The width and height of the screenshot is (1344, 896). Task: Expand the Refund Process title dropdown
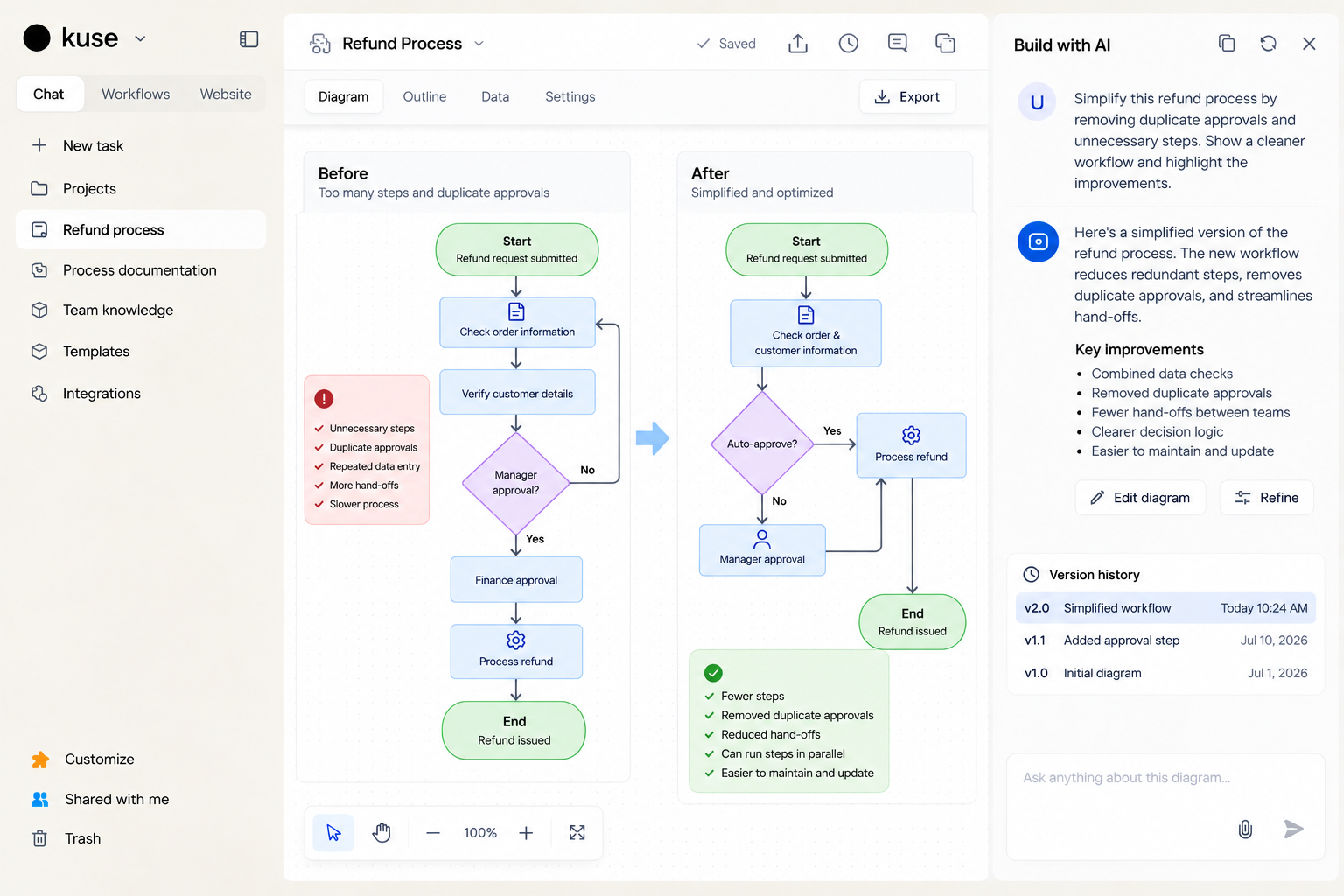pyautogui.click(x=479, y=44)
